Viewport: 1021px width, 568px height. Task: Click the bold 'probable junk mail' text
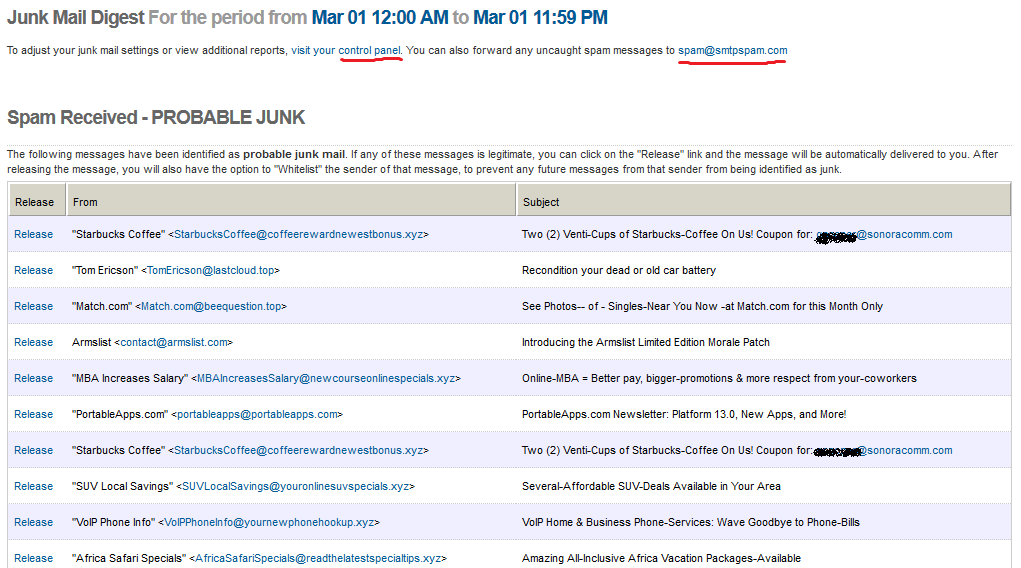pyautogui.click(x=294, y=154)
